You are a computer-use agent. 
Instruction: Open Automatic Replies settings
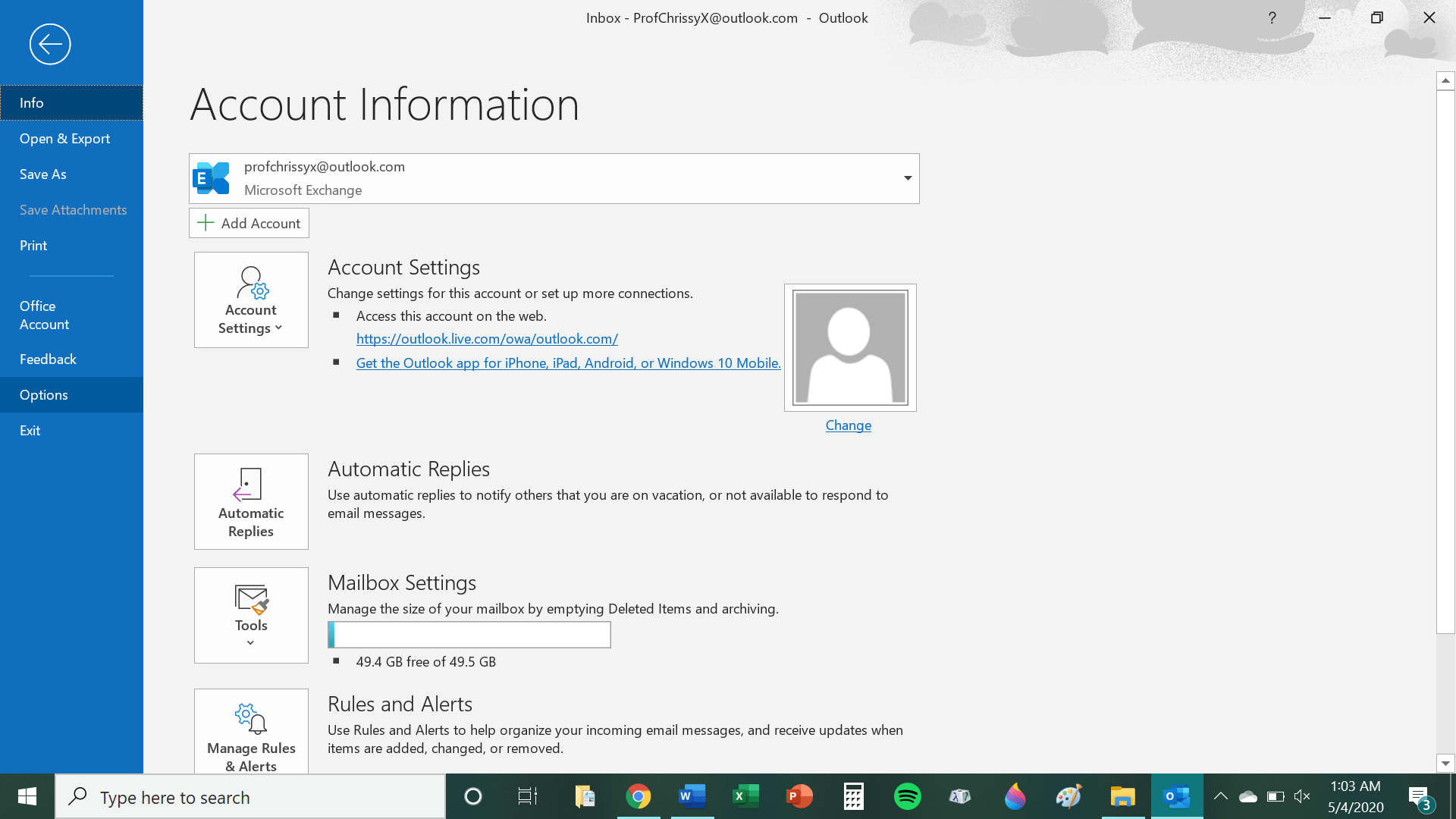click(x=251, y=501)
